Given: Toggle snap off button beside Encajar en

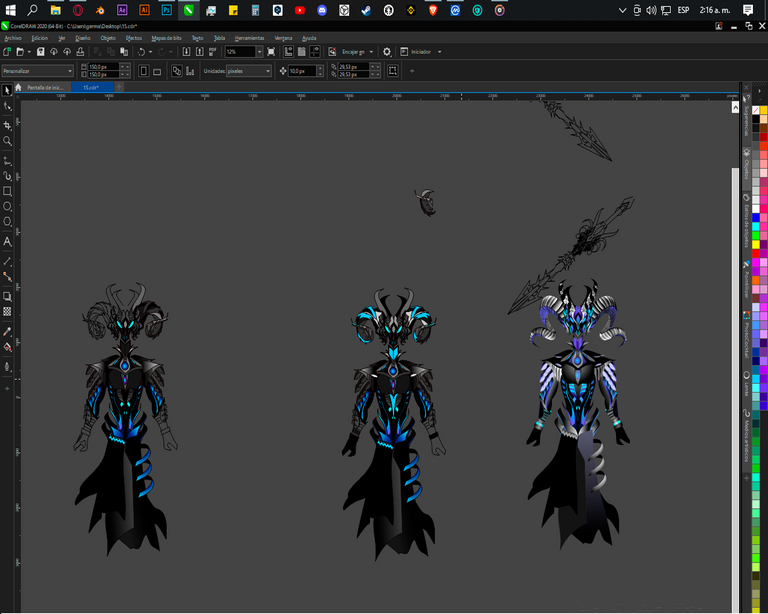Looking at the screenshot, I should pos(332,51).
